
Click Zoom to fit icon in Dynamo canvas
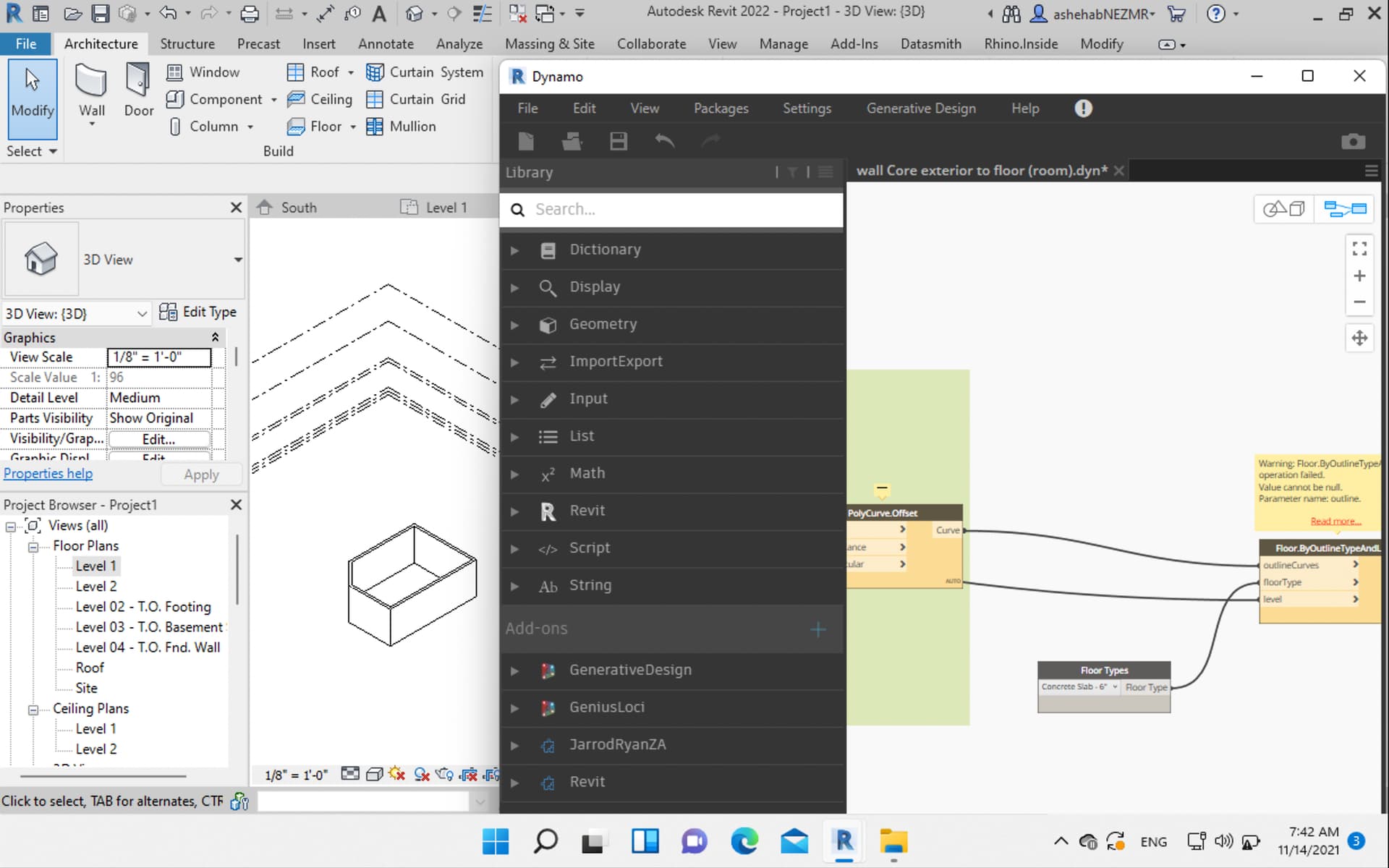pos(1359,248)
